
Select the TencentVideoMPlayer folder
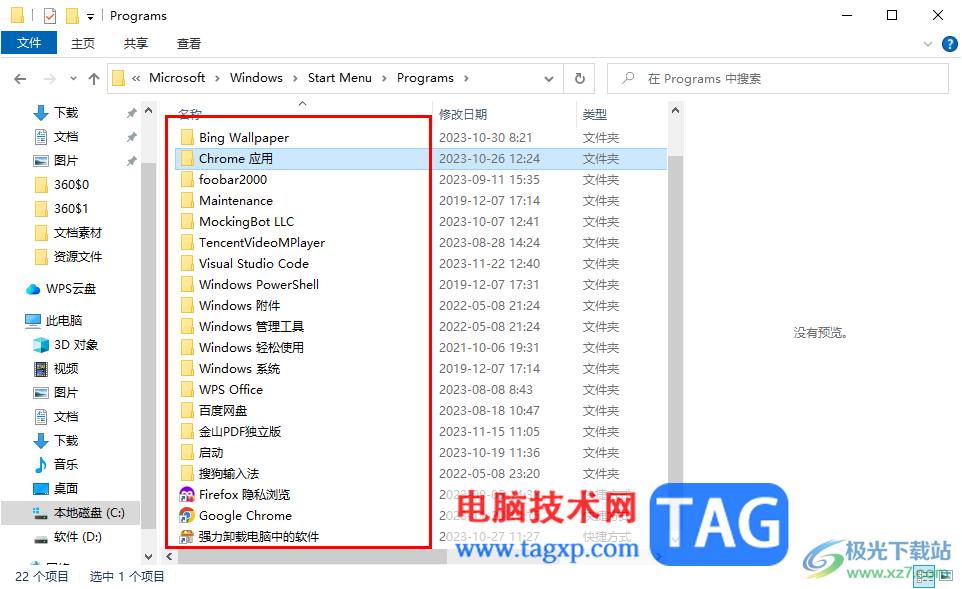tap(262, 243)
